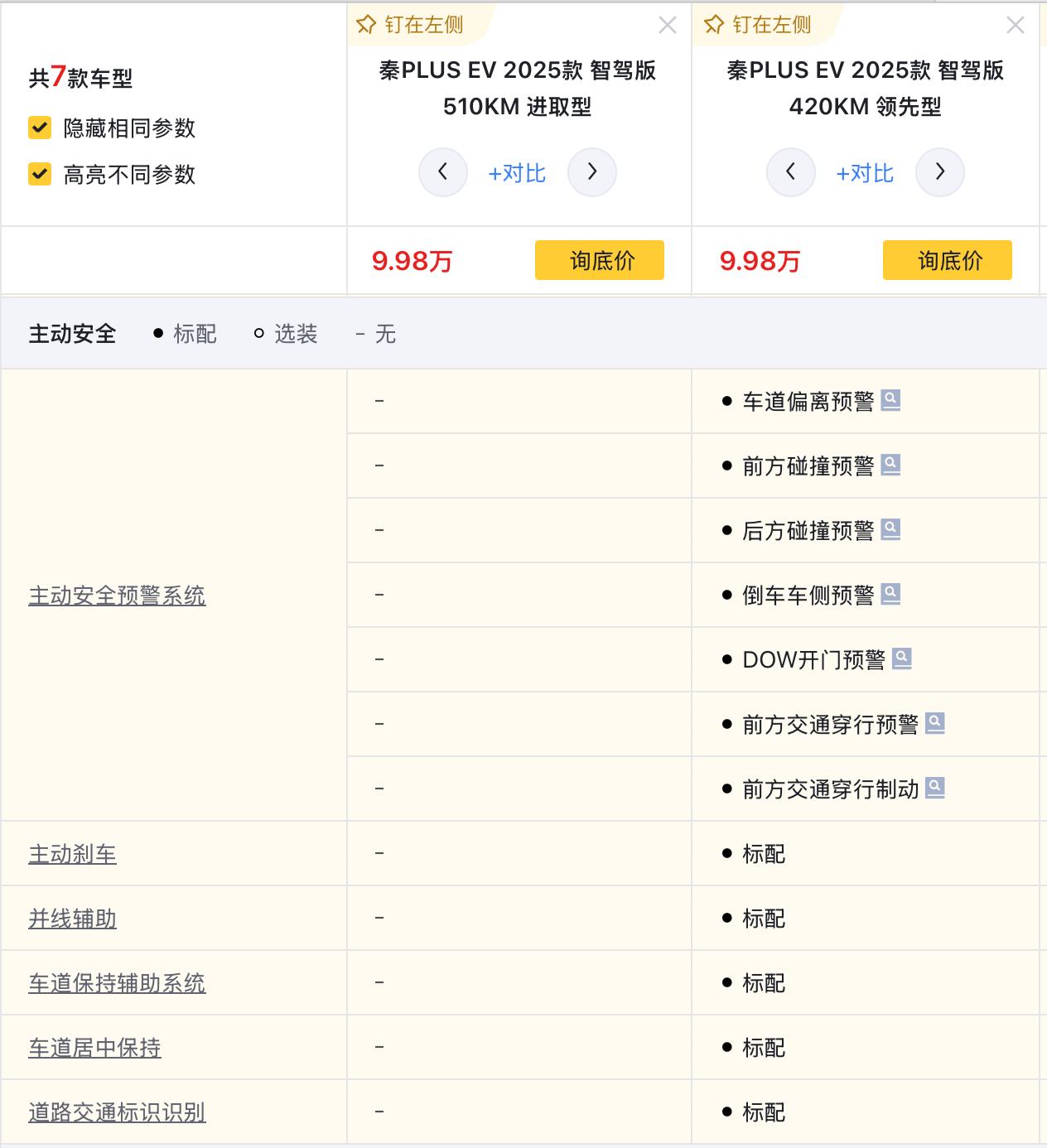1047x1148 pixels.
Task: Open the image icon next to 前方碰撞预警
Action: (890, 465)
